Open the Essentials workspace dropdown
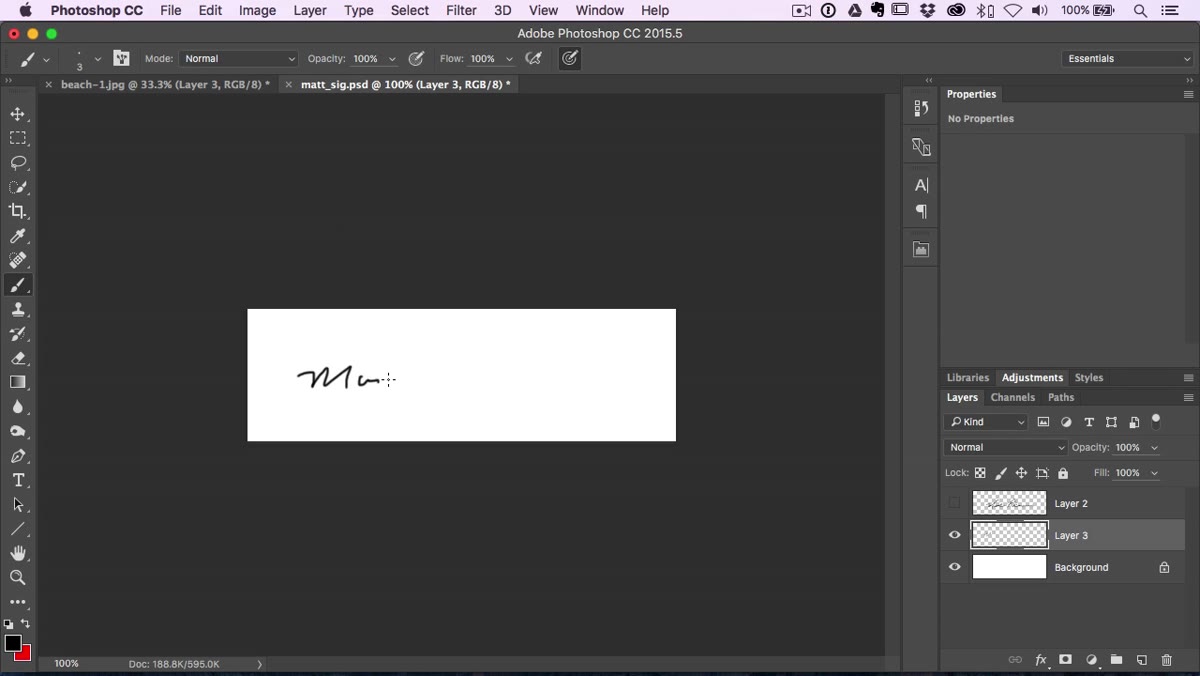The image size is (1200, 676). point(1128,59)
